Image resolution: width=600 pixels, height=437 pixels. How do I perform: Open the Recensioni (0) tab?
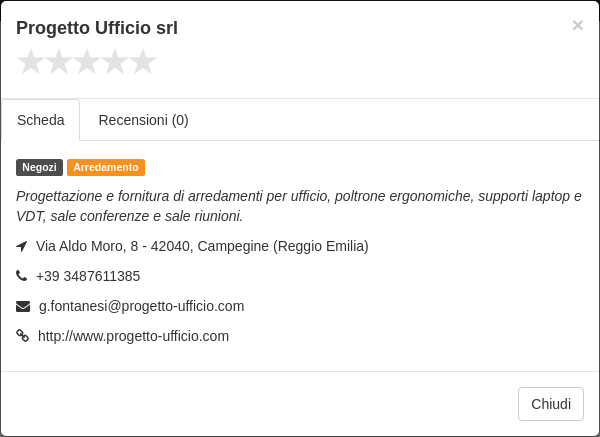pos(143,120)
